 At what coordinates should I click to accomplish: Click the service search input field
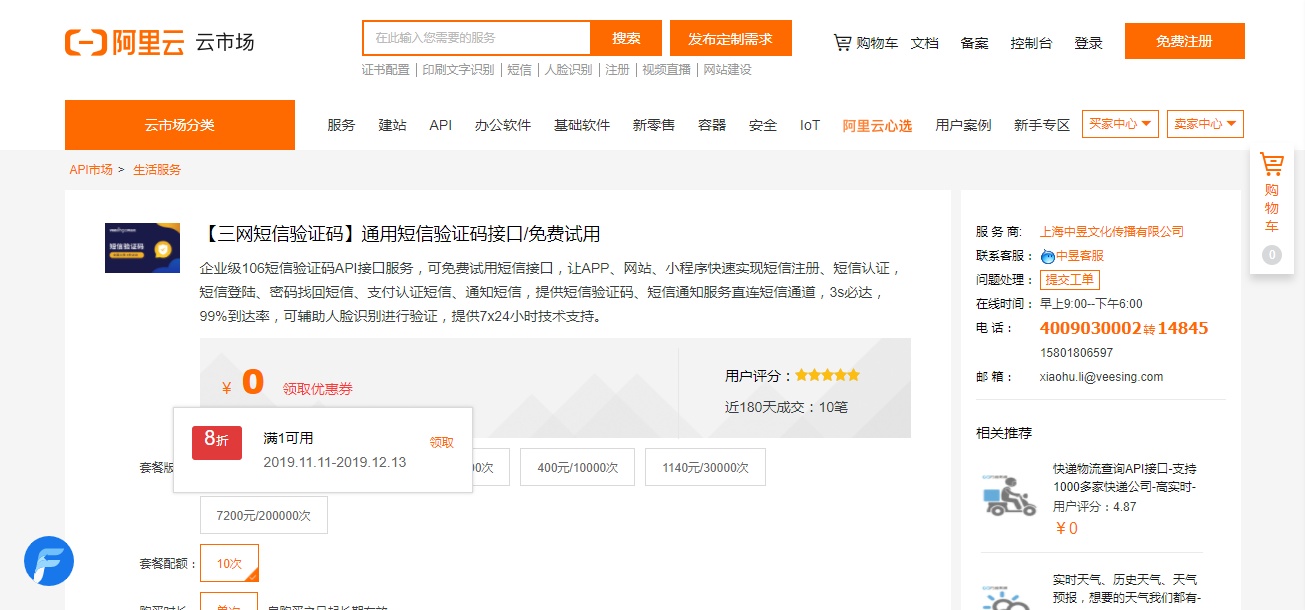(476, 38)
